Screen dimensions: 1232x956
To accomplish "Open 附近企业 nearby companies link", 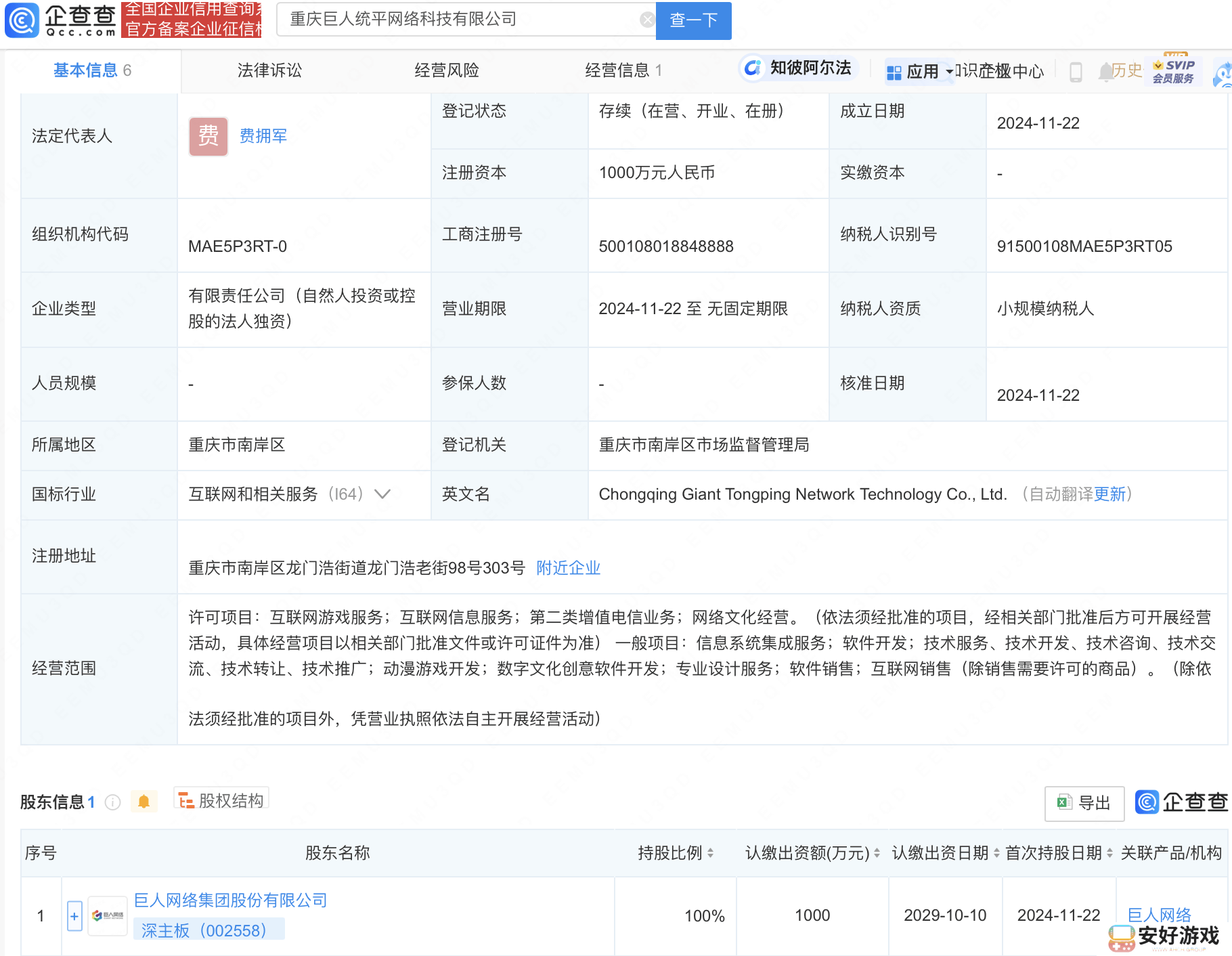I will coord(568,568).
